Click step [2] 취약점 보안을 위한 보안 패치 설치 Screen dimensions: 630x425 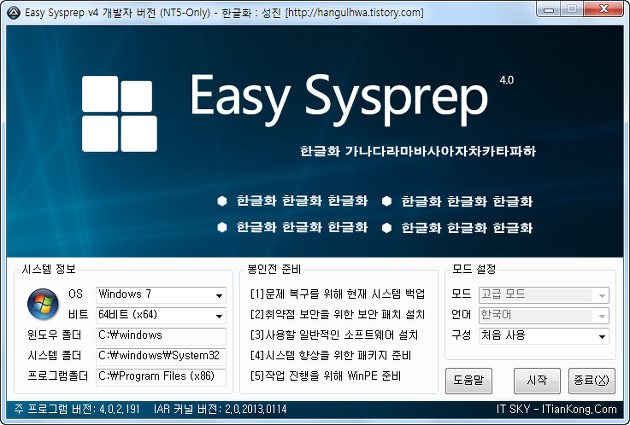click(x=338, y=315)
